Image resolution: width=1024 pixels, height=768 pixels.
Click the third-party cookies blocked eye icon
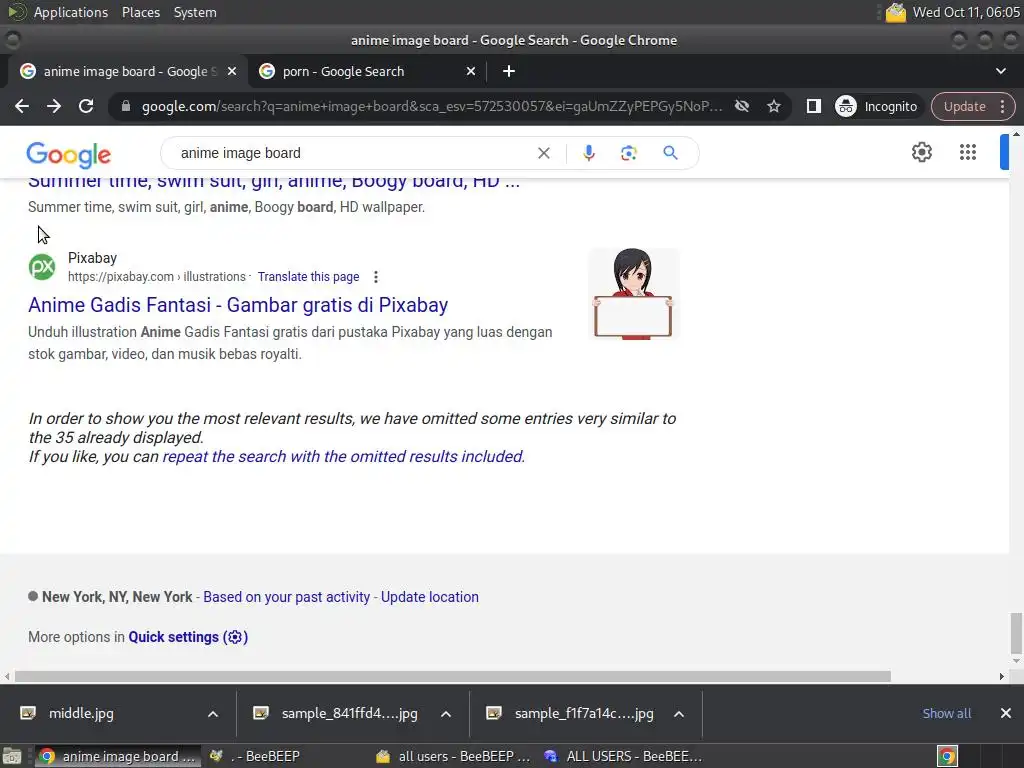tap(742, 106)
